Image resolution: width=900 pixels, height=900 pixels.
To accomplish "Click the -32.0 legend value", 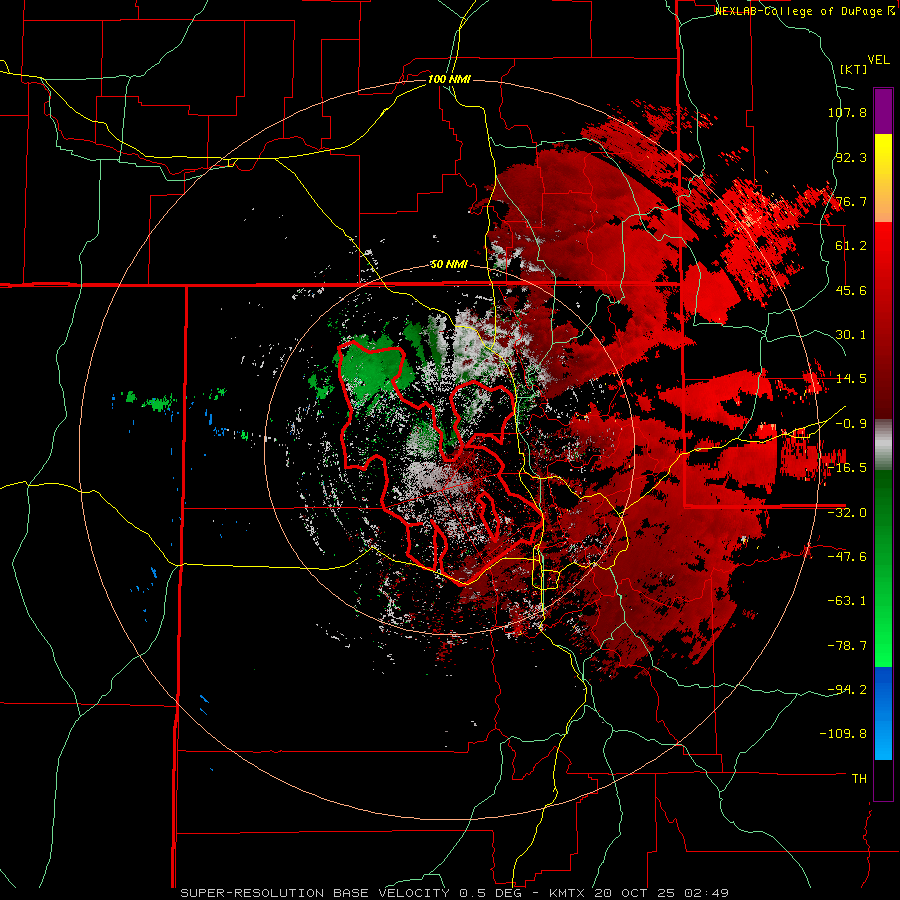I will [847, 513].
